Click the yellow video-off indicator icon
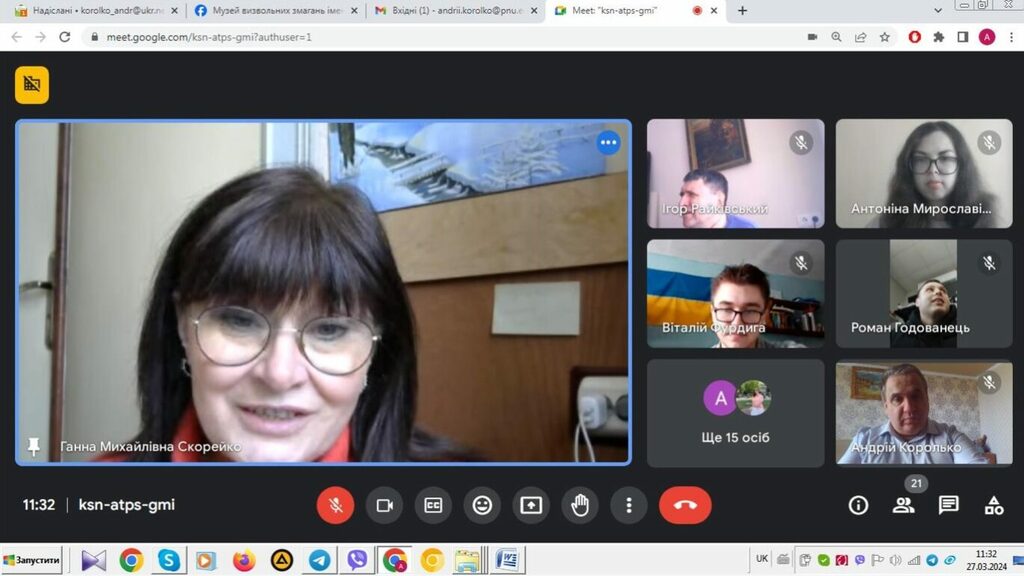The image size is (1024, 576). click(32, 85)
